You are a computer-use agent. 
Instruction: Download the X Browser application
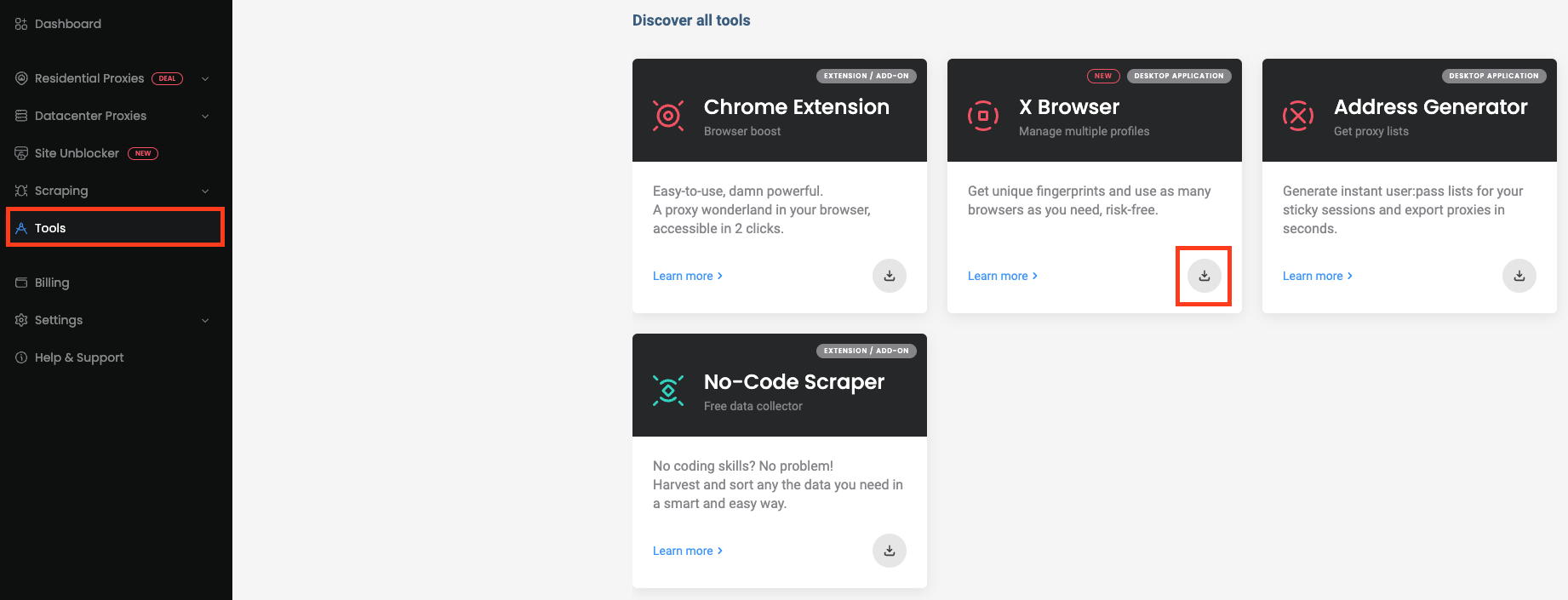(1204, 276)
